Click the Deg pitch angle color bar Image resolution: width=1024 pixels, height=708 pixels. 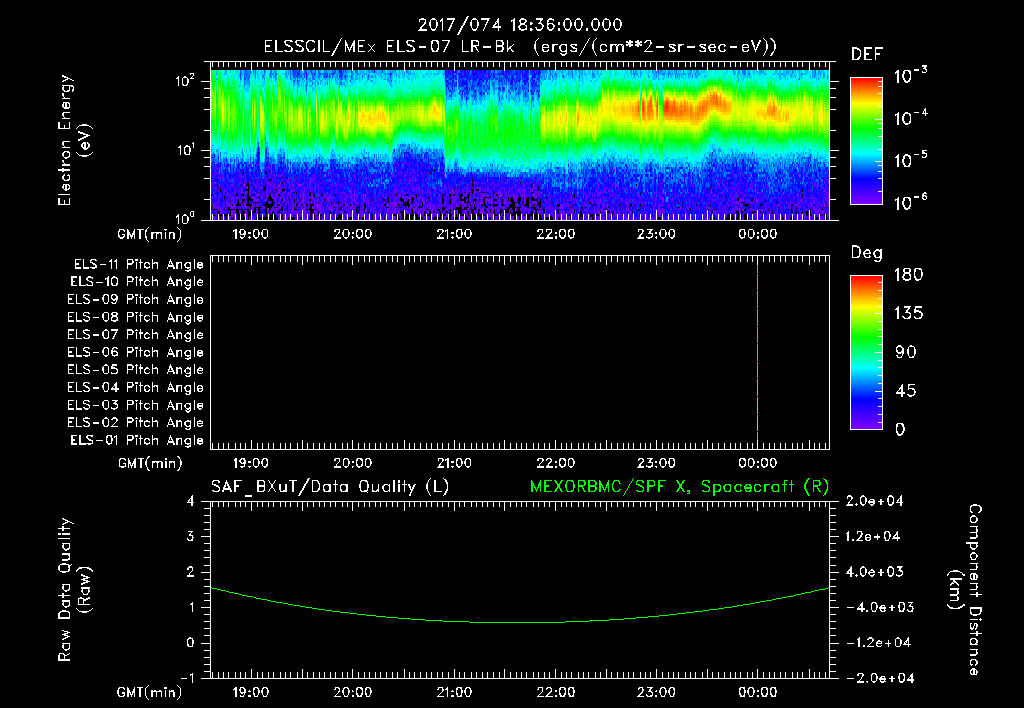pos(867,353)
